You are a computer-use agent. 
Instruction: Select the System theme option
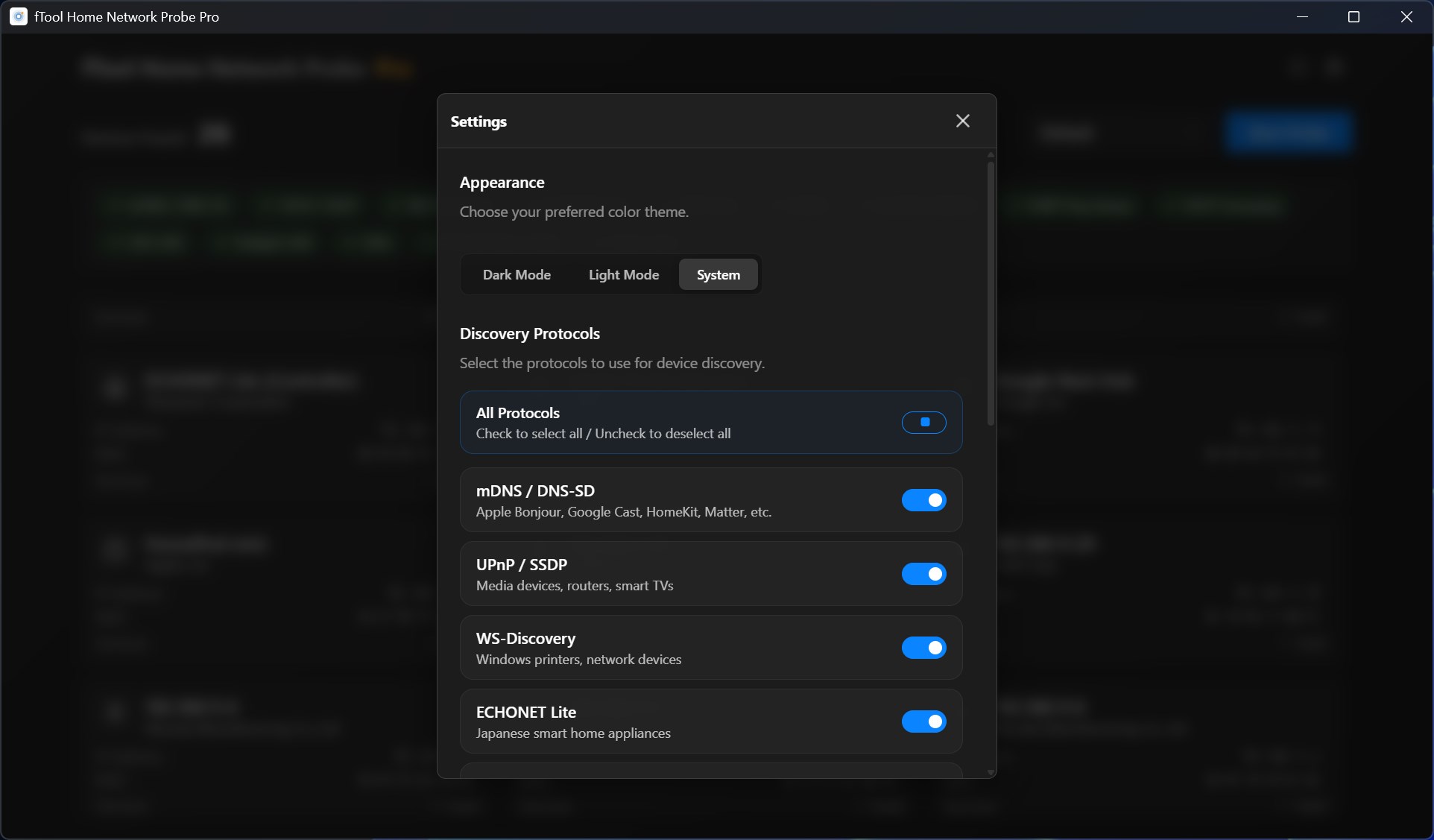[717, 274]
